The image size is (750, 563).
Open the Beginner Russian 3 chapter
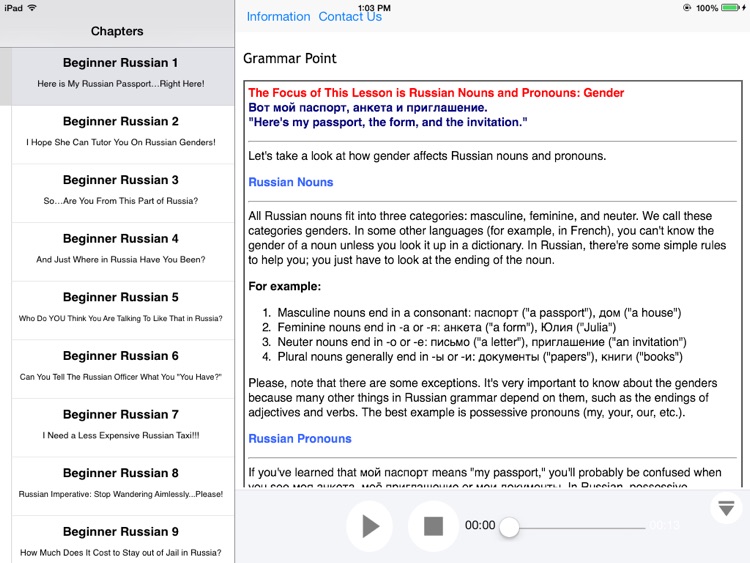(x=122, y=194)
